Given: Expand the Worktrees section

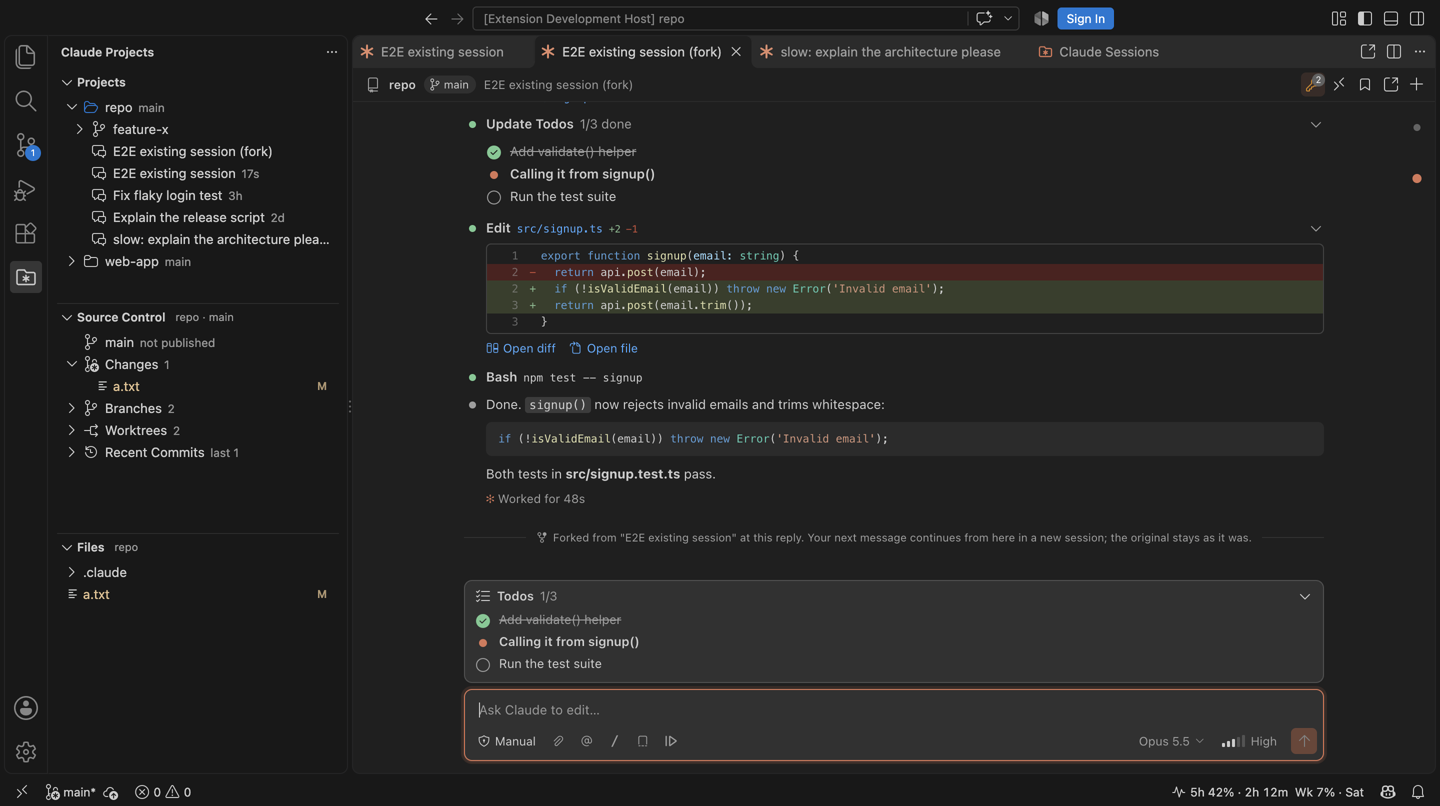Looking at the screenshot, I should (x=72, y=431).
